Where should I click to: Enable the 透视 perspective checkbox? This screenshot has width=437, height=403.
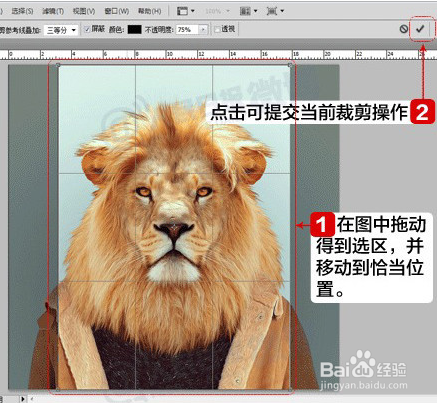click(217, 30)
